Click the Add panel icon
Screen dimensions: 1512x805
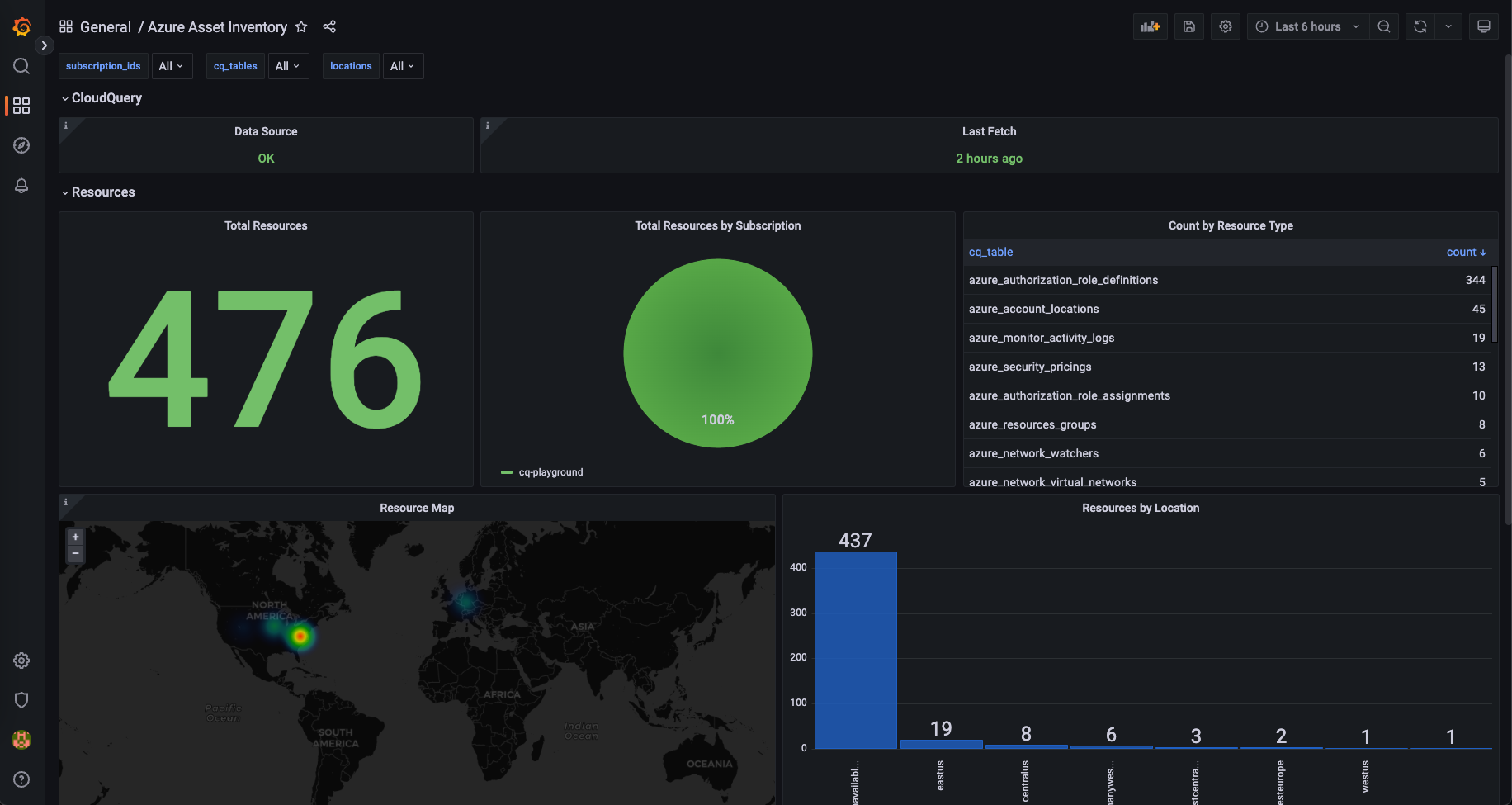[1151, 26]
